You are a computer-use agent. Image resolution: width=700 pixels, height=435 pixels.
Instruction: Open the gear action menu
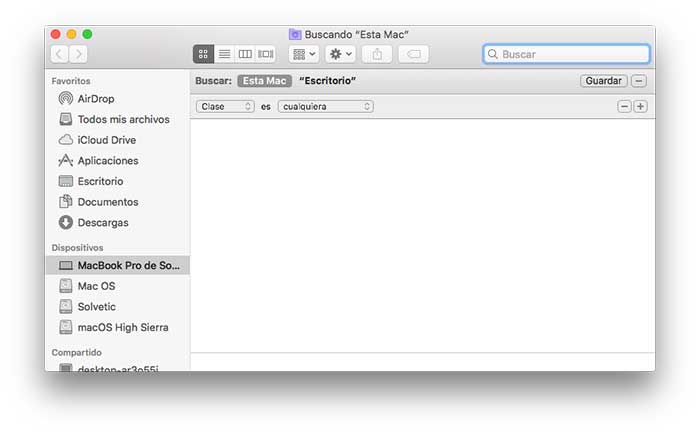click(x=341, y=54)
